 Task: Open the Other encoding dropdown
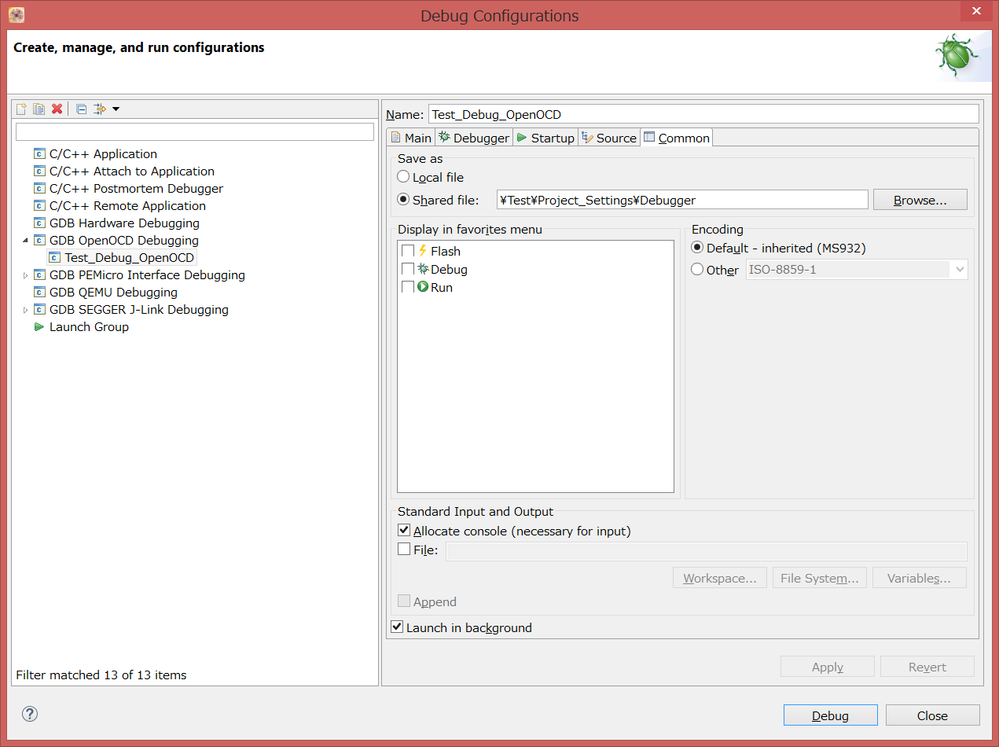pos(957,268)
